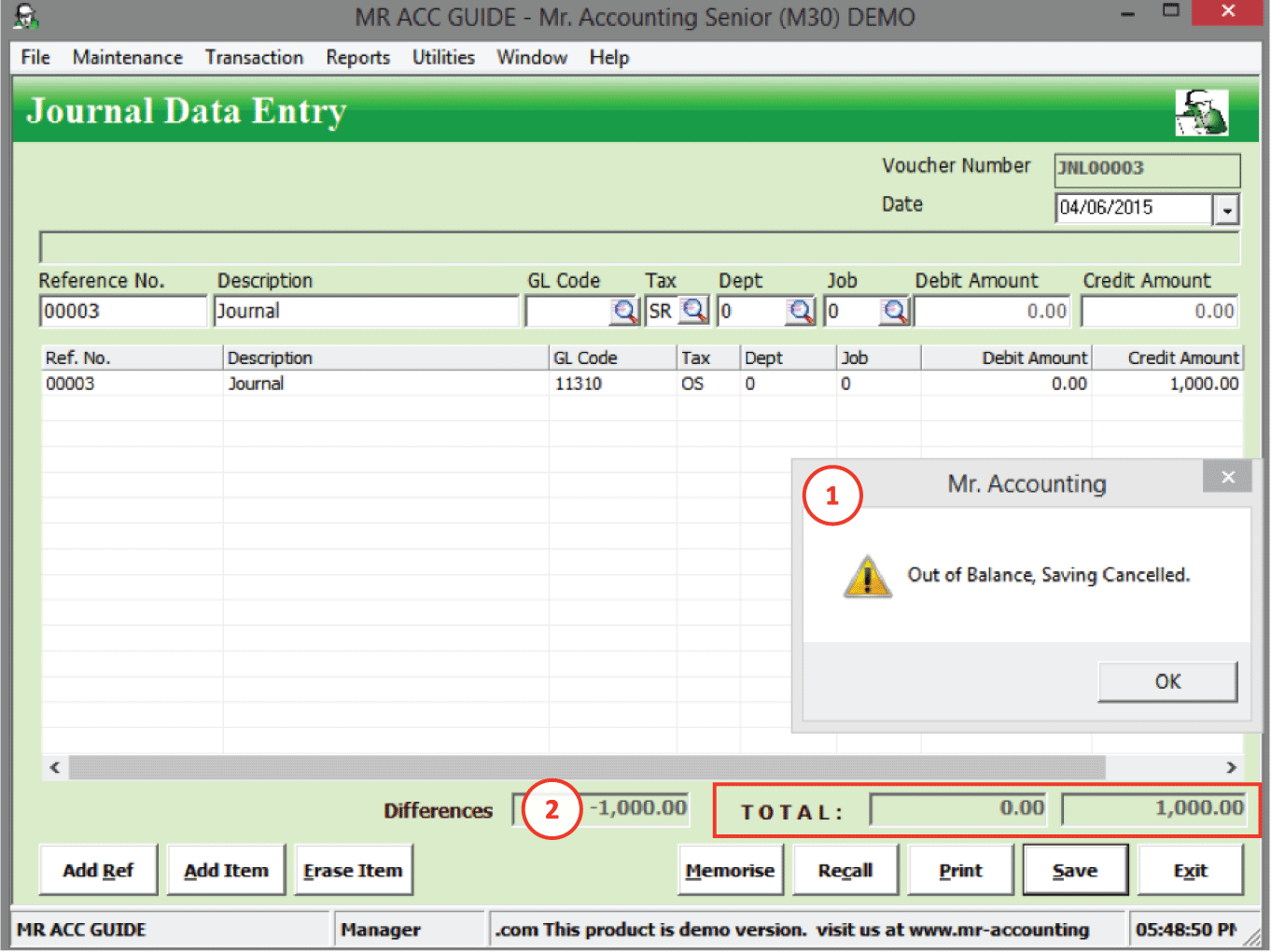The height and width of the screenshot is (952, 1271).
Task: Click the GL Code grid column header
Action: tap(612, 357)
